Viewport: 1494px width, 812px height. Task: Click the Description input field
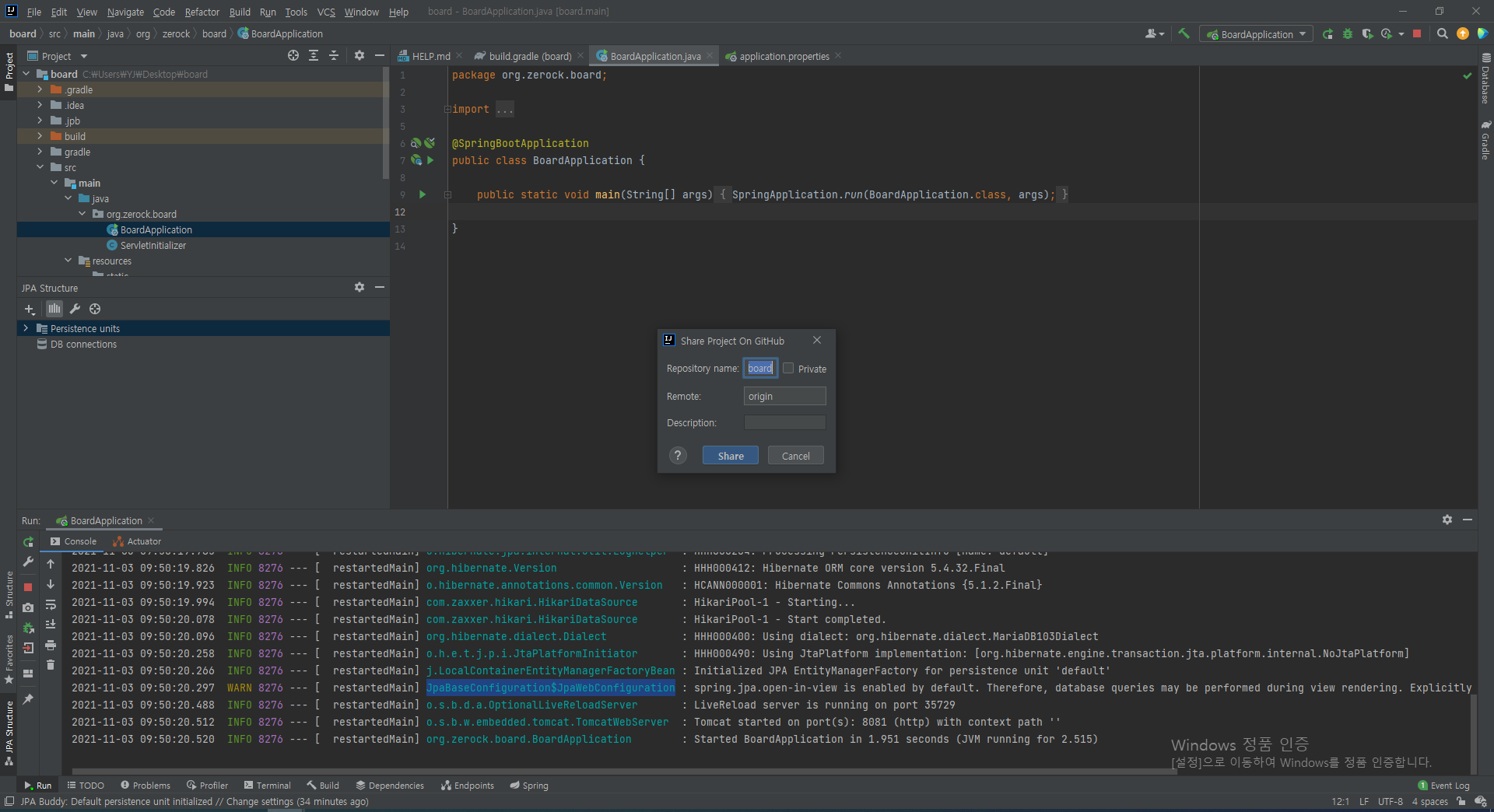pyautogui.click(x=784, y=422)
